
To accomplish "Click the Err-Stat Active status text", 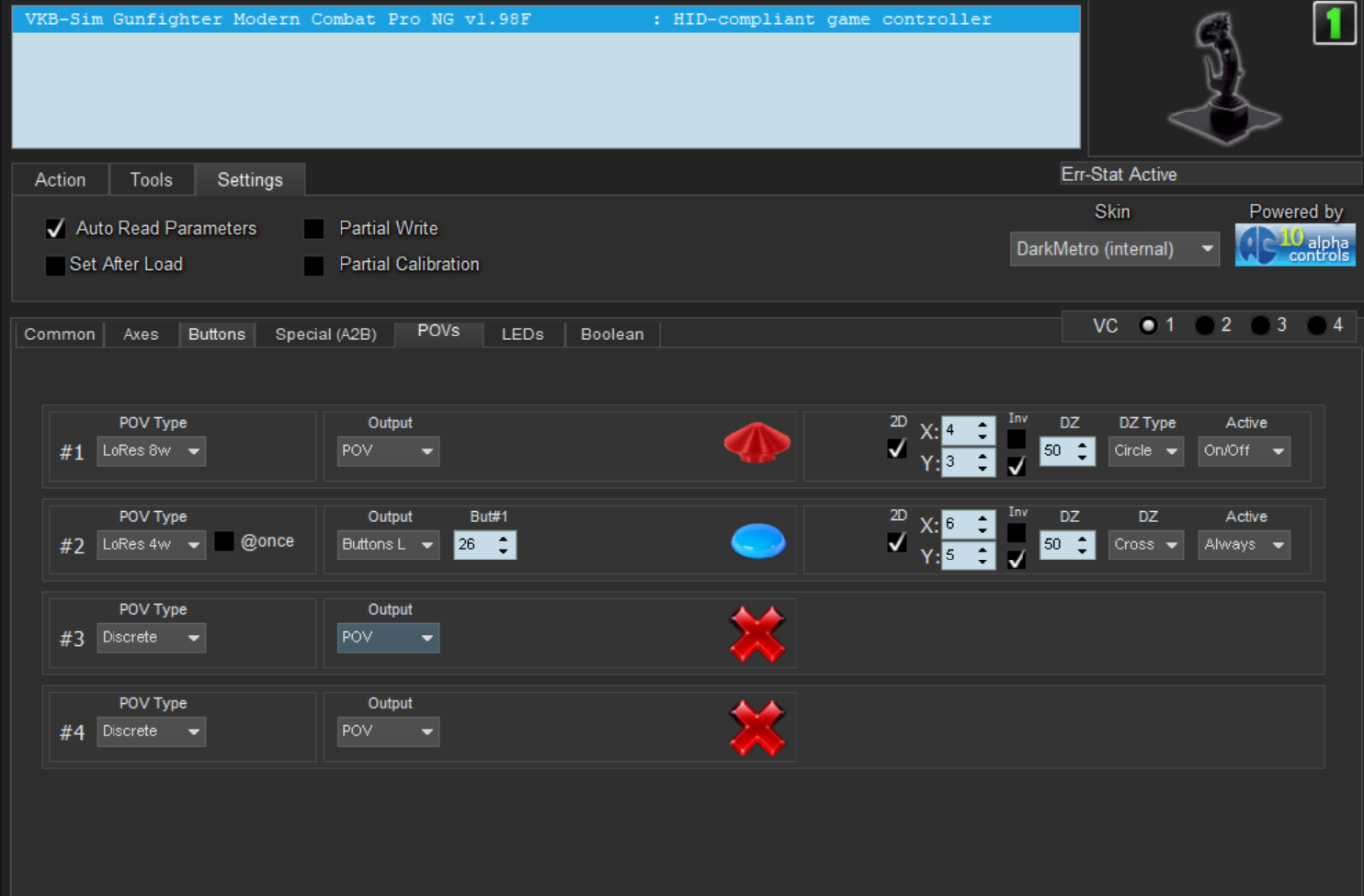I will (x=1119, y=175).
